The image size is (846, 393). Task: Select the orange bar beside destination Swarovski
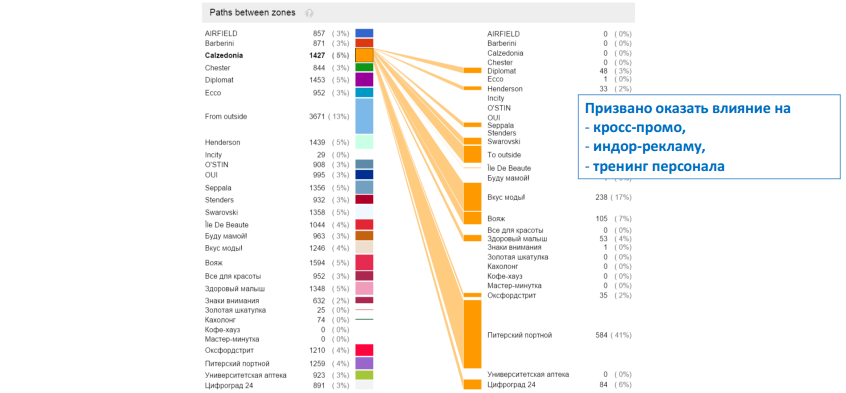[472, 141]
